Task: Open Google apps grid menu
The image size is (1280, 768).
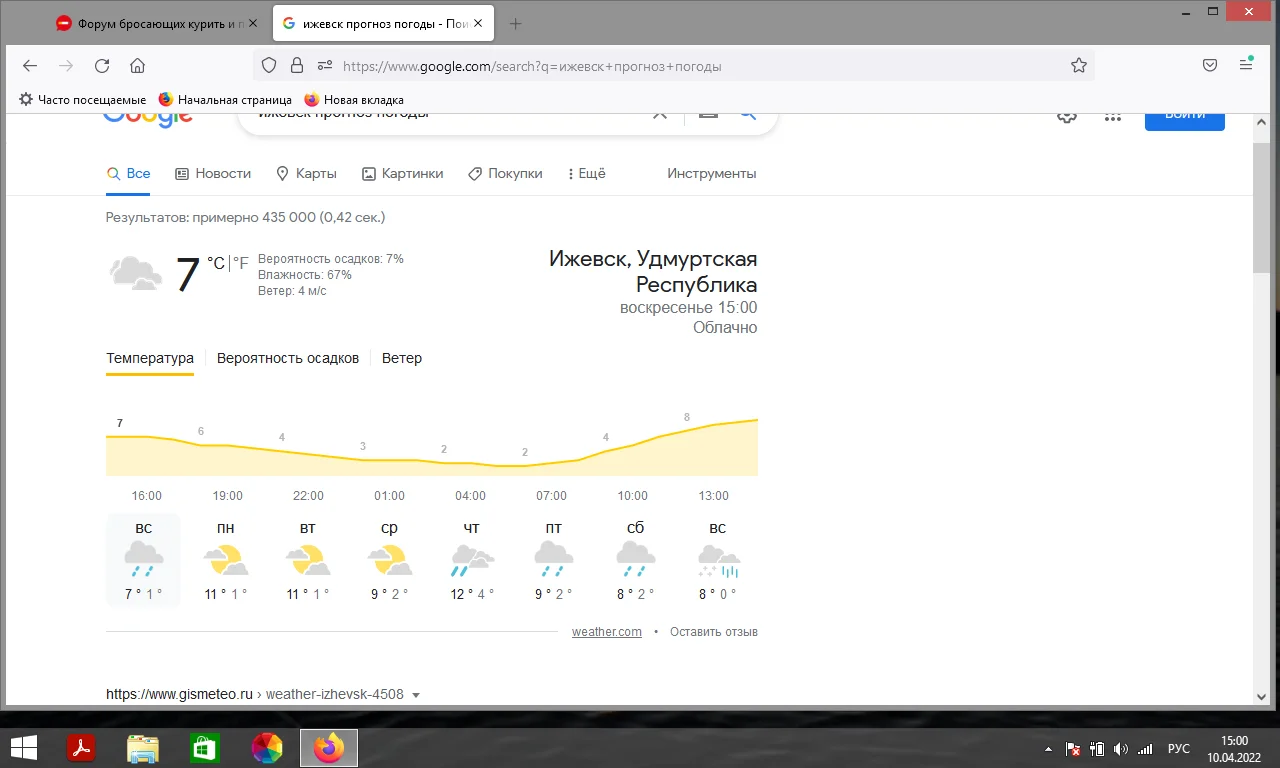Action: click(x=1113, y=116)
